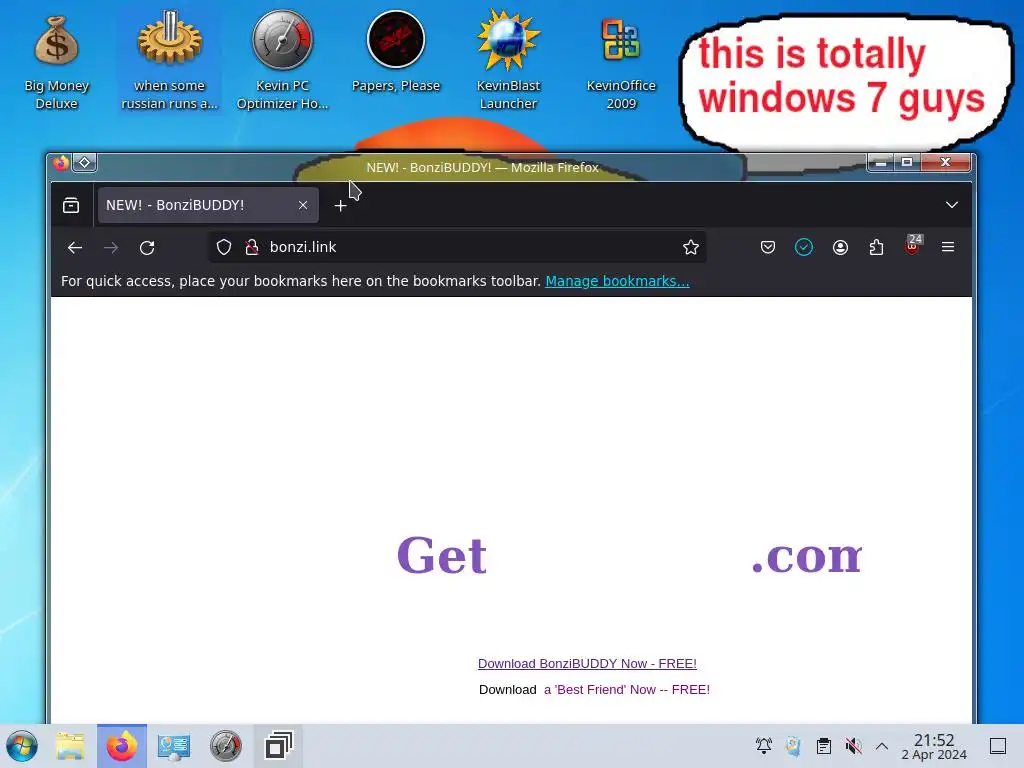Screen dimensions: 1024x768
Task: Click the bonzi.link address field
Action: point(457,248)
